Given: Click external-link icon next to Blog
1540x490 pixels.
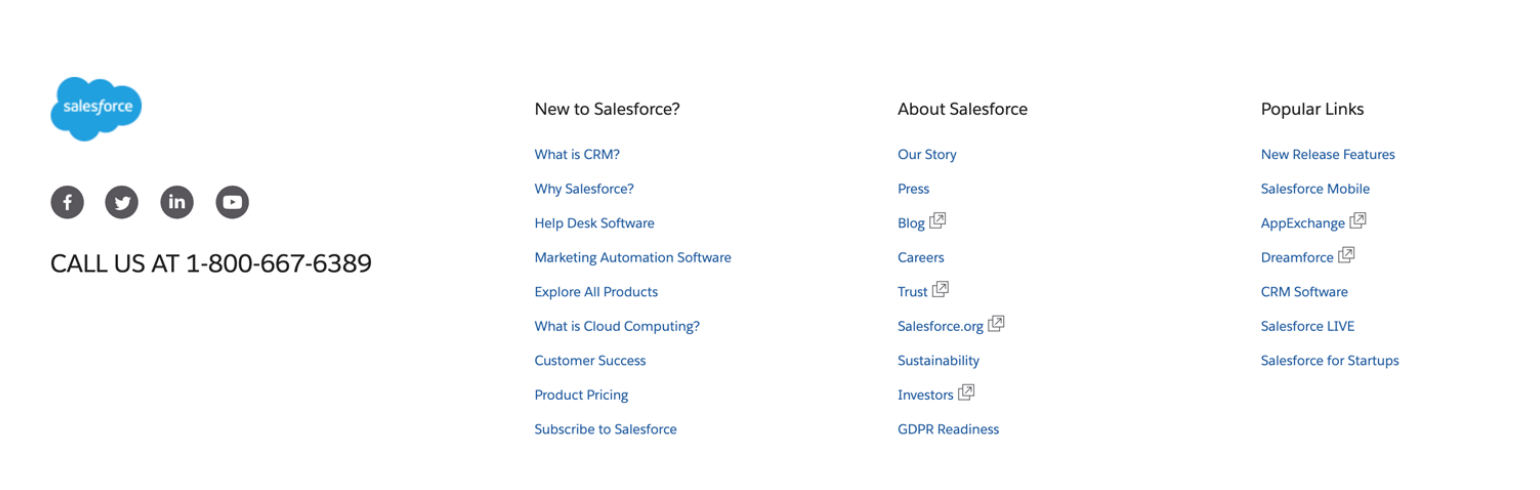Looking at the screenshot, I should pos(938,221).
